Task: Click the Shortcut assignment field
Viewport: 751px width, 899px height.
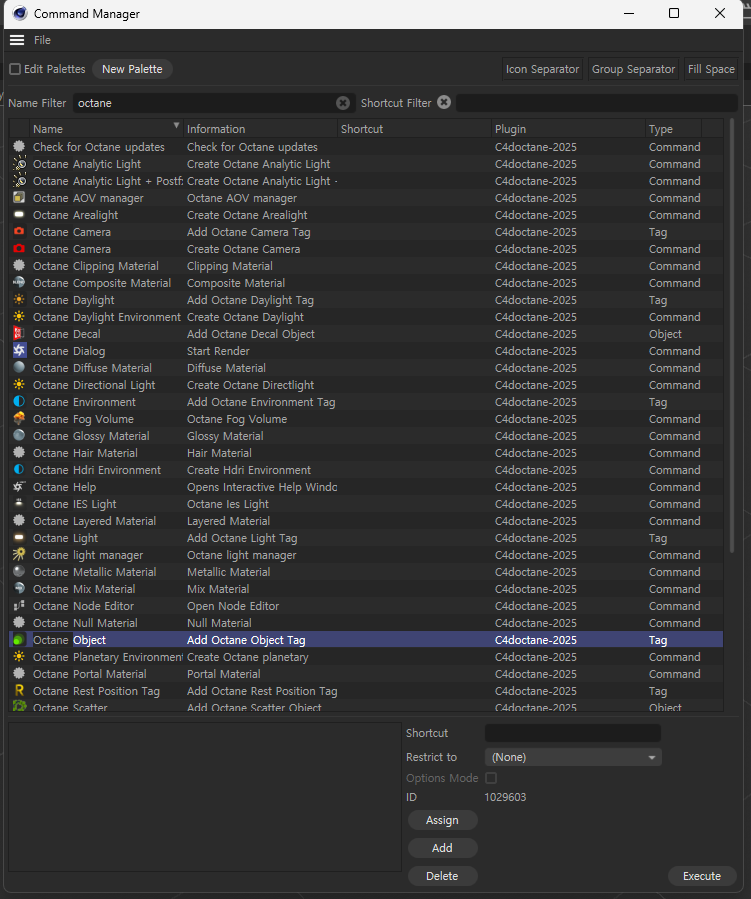Action: tap(573, 733)
